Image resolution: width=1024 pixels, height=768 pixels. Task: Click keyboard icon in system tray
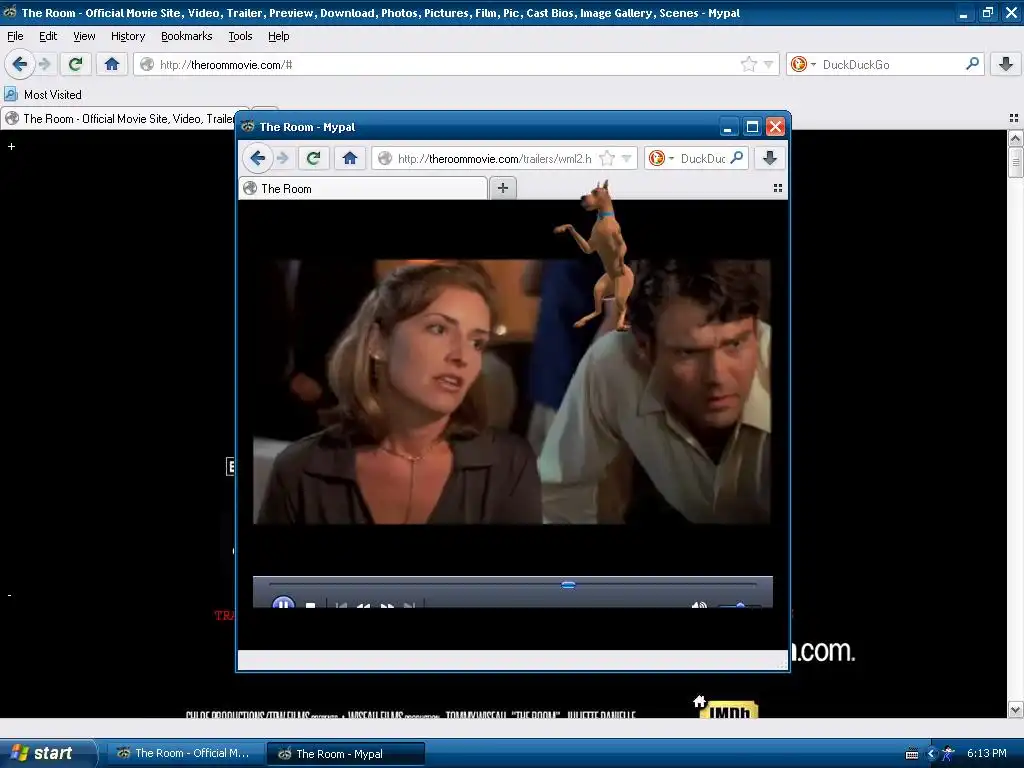912,754
